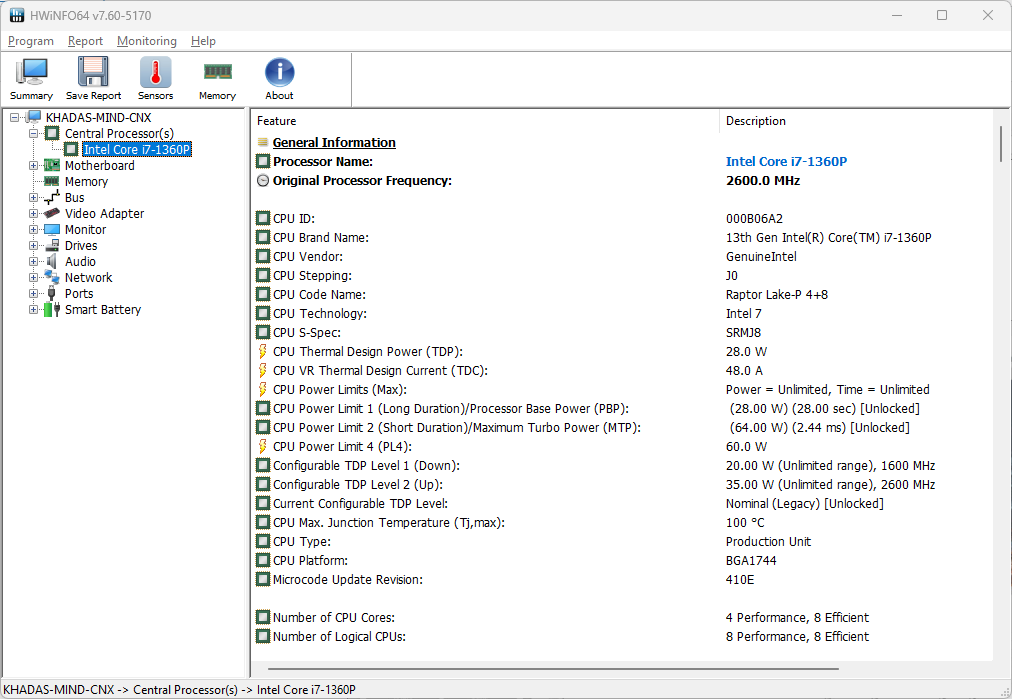Click the Audio speaker tree icon
1012x699 pixels.
[52, 261]
